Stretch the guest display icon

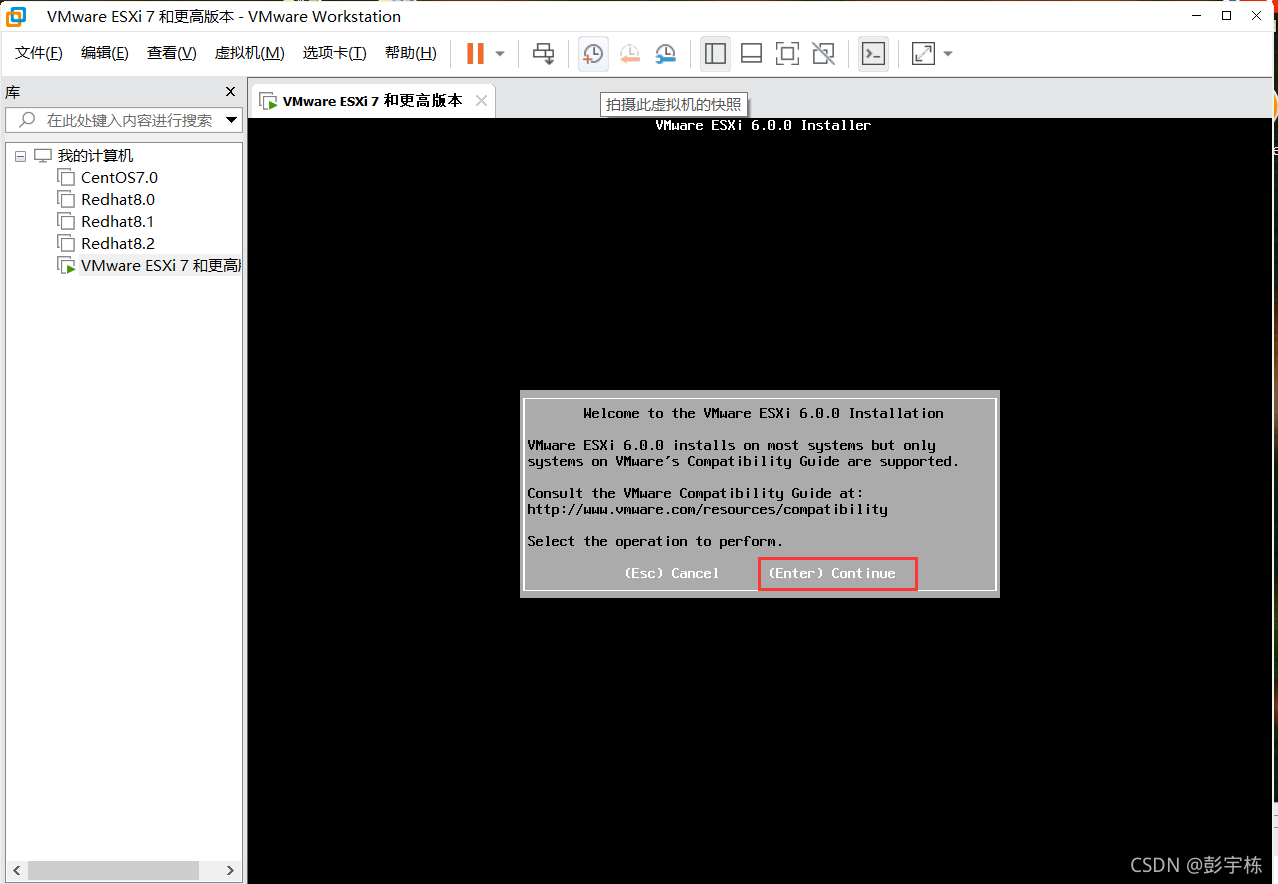[x=923, y=54]
